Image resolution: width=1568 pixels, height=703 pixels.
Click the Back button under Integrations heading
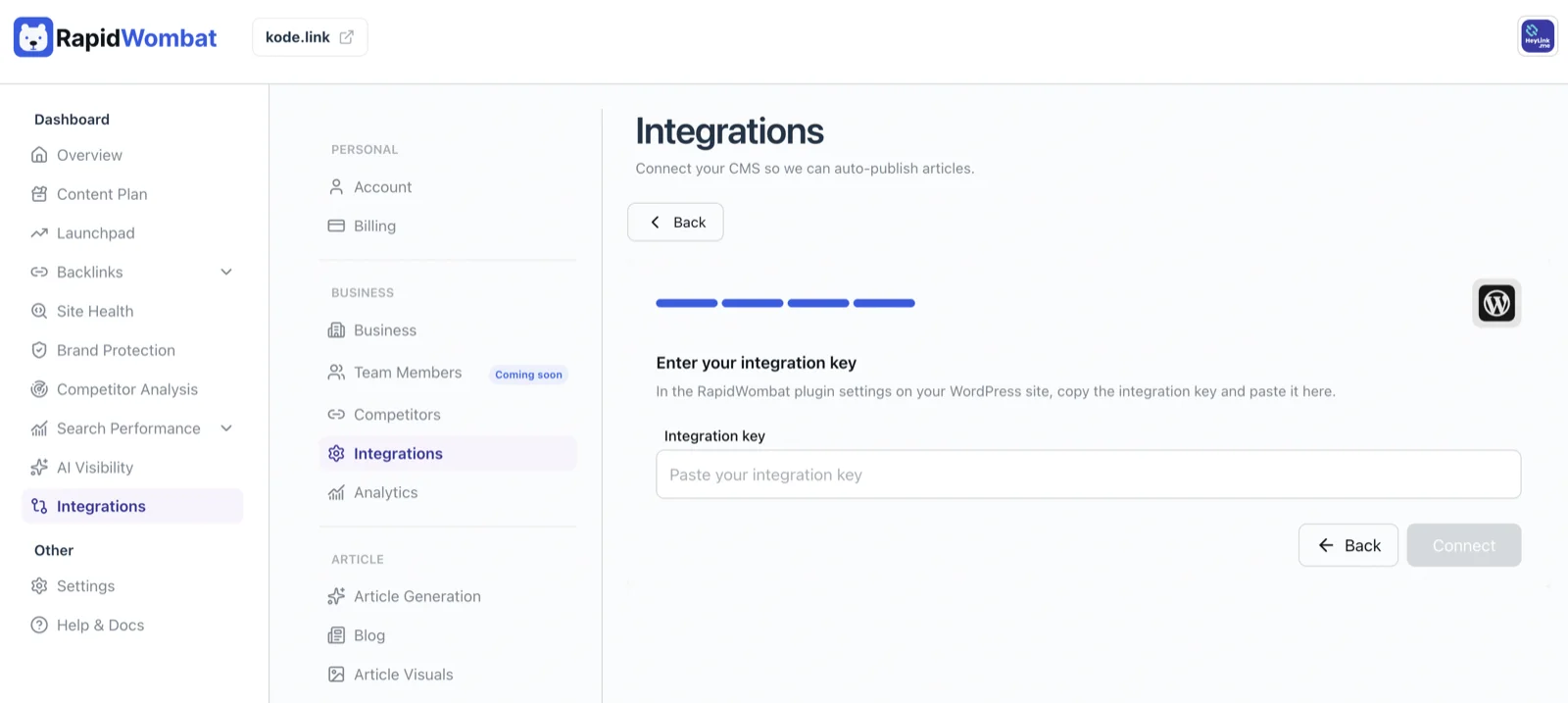point(675,223)
